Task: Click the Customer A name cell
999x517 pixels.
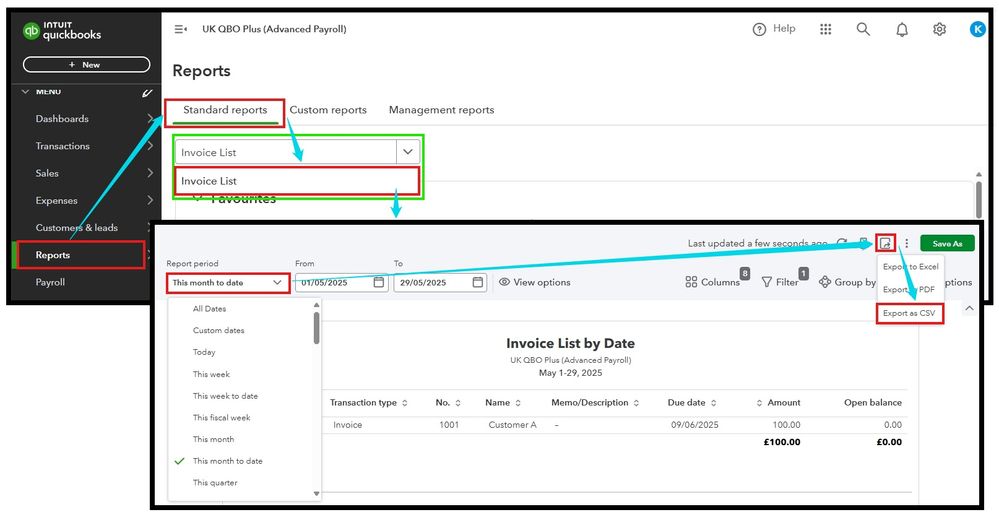Action: [x=513, y=425]
